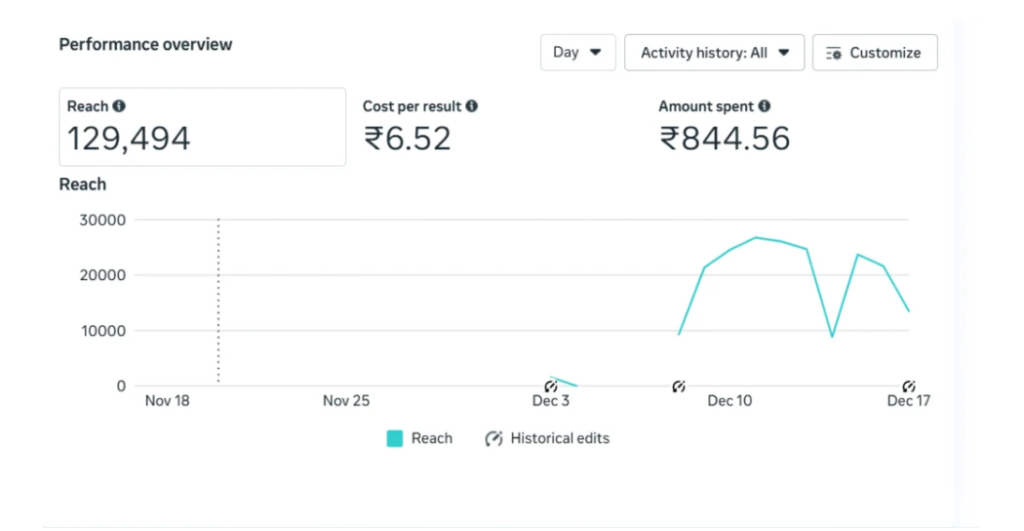Click the dotted vertical marker line in chart
This screenshot has height=531, width=1024.
click(x=218, y=300)
